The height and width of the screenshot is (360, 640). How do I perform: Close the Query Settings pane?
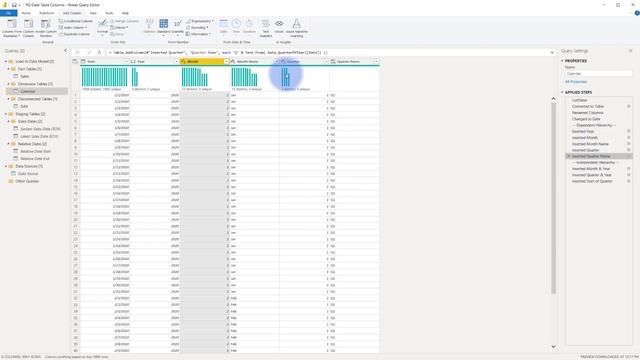tap(630, 51)
